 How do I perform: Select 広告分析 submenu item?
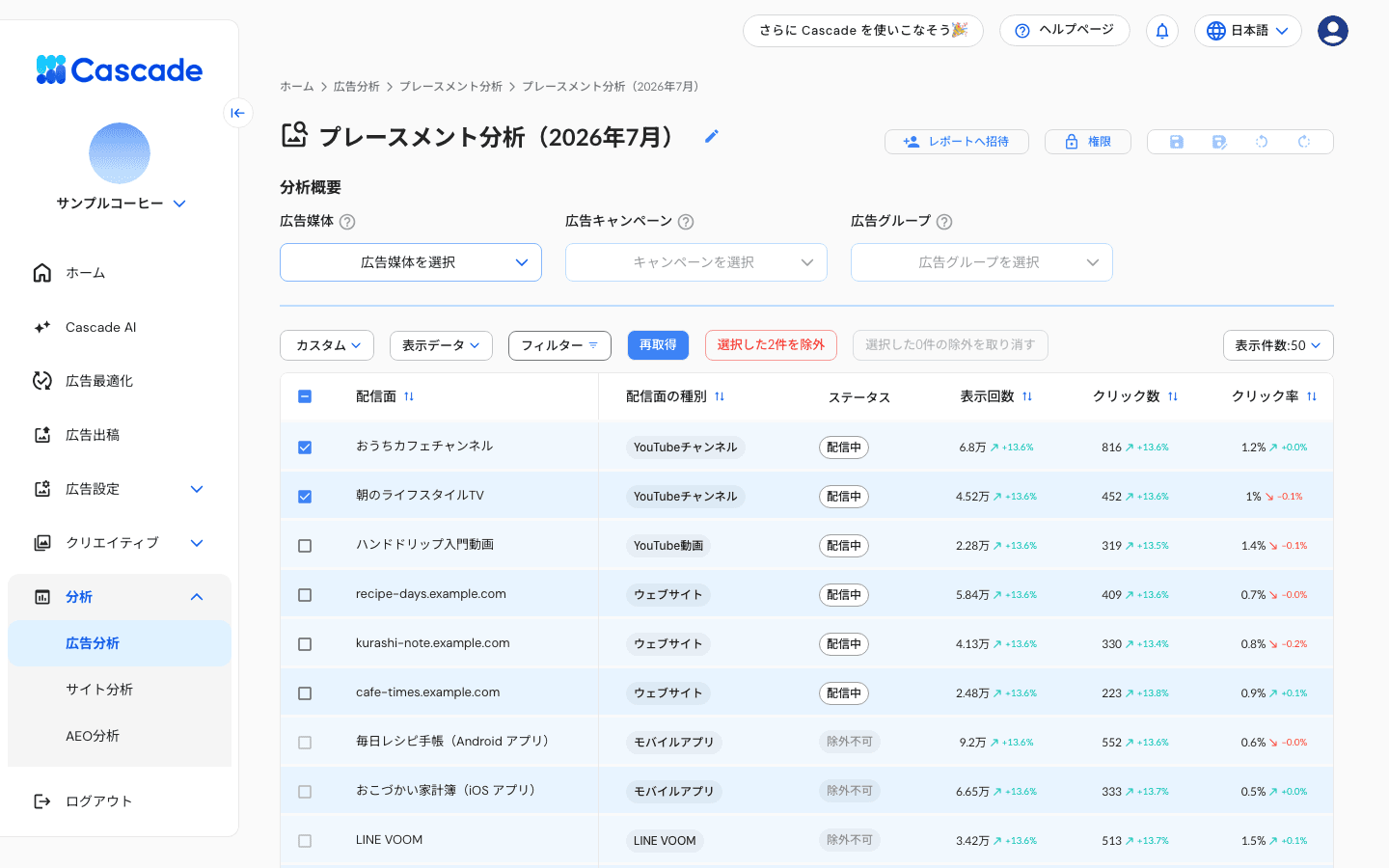[x=120, y=643]
